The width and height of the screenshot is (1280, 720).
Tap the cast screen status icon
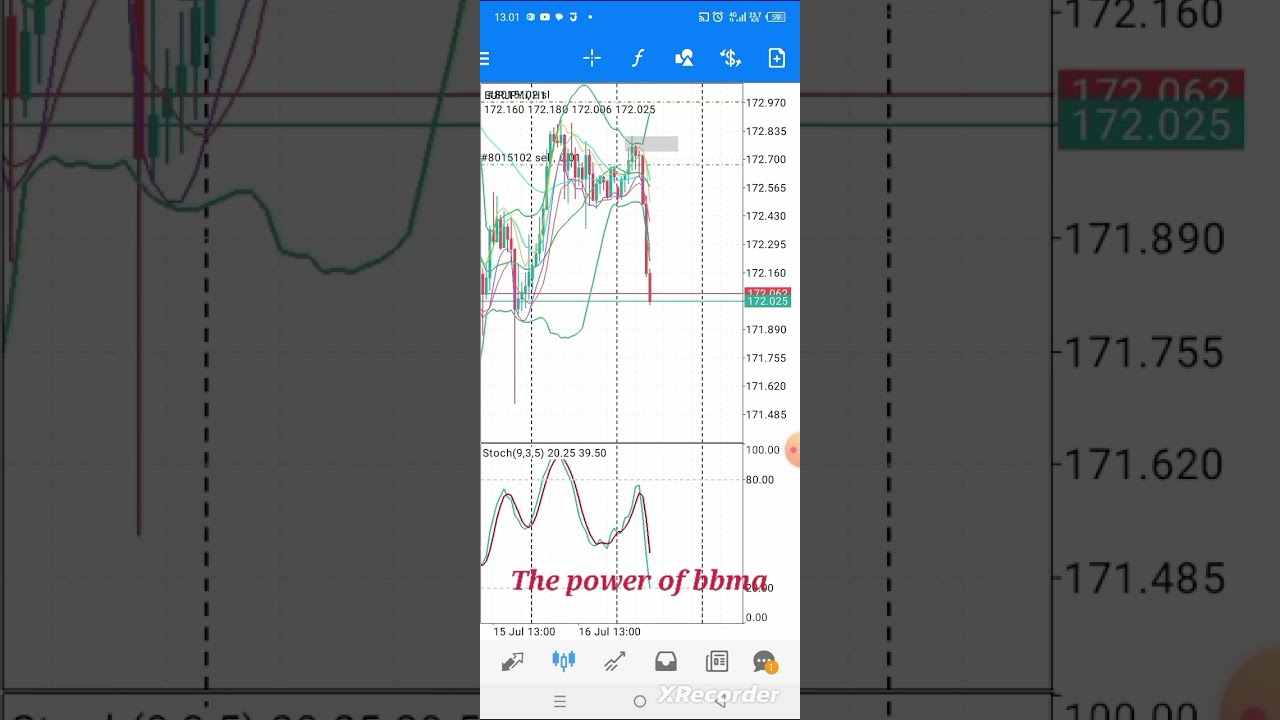pyautogui.click(x=703, y=17)
